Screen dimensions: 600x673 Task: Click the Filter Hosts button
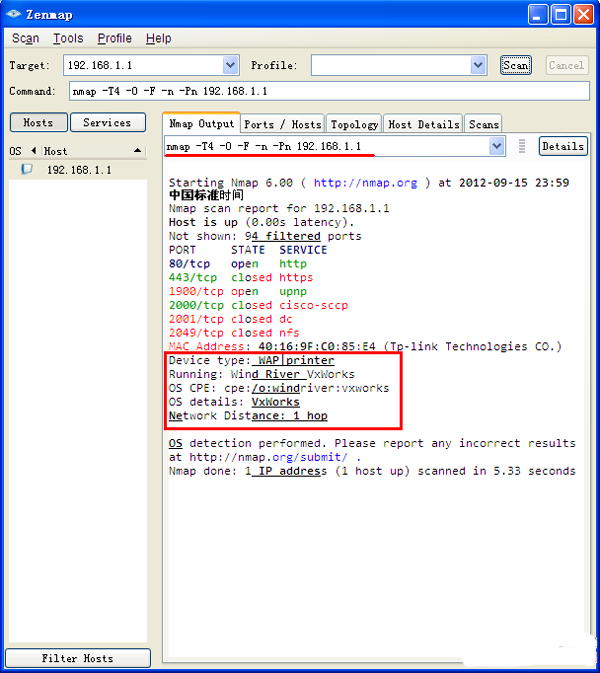point(77,658)
